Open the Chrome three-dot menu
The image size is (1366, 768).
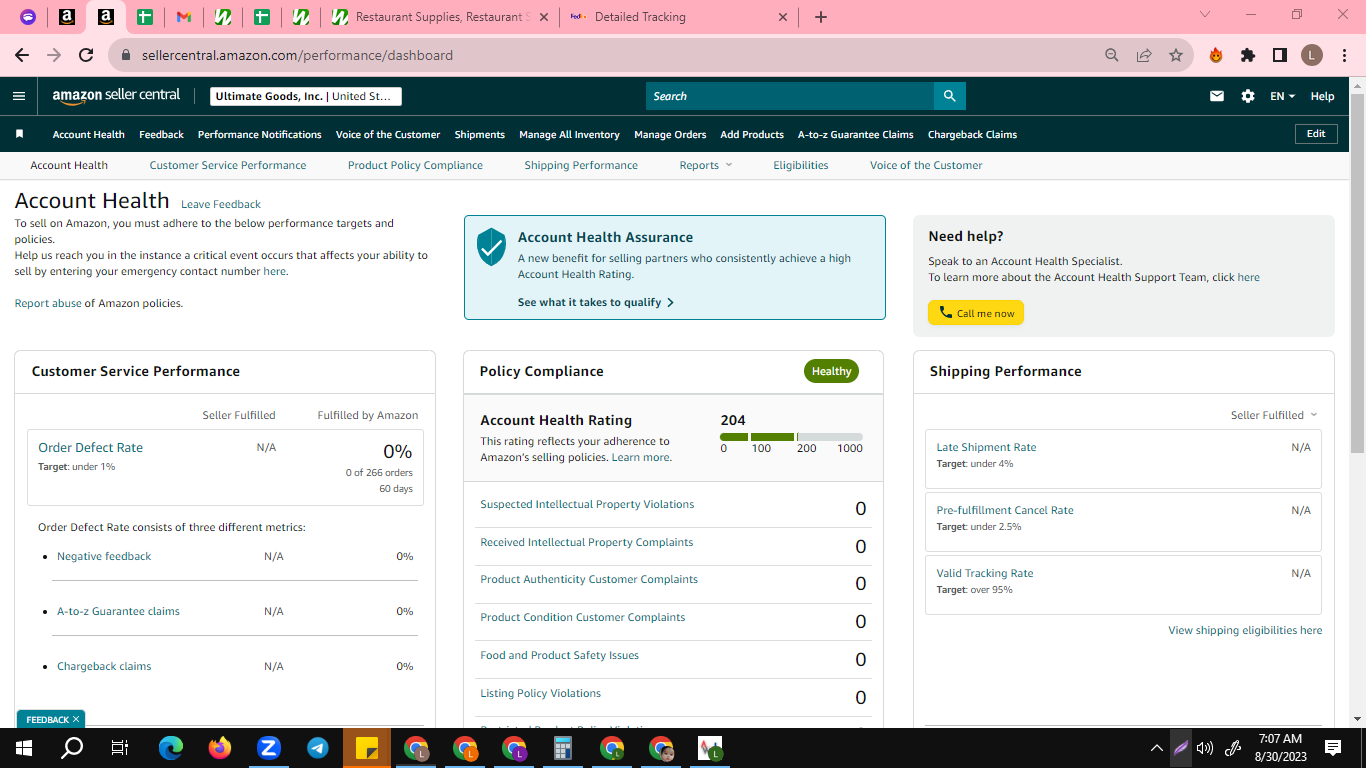[x=1343, y=55]
